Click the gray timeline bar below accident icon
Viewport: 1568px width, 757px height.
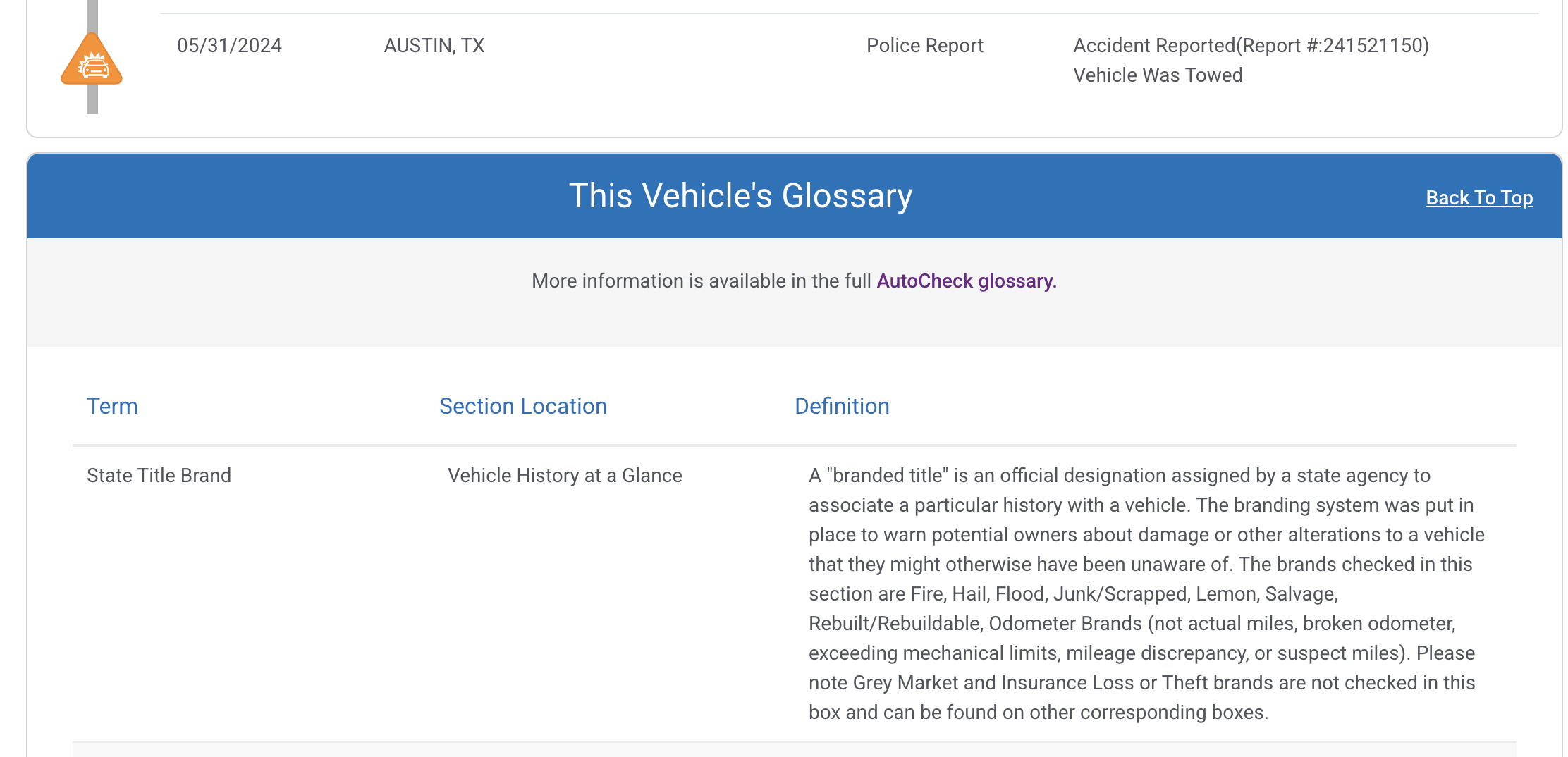point(92,101)
